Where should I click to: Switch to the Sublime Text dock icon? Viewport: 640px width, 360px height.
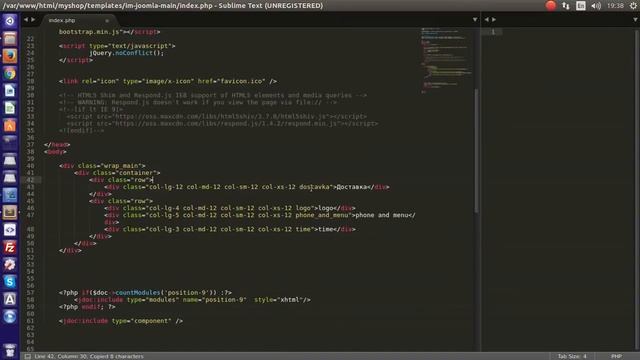click(10, 212)
